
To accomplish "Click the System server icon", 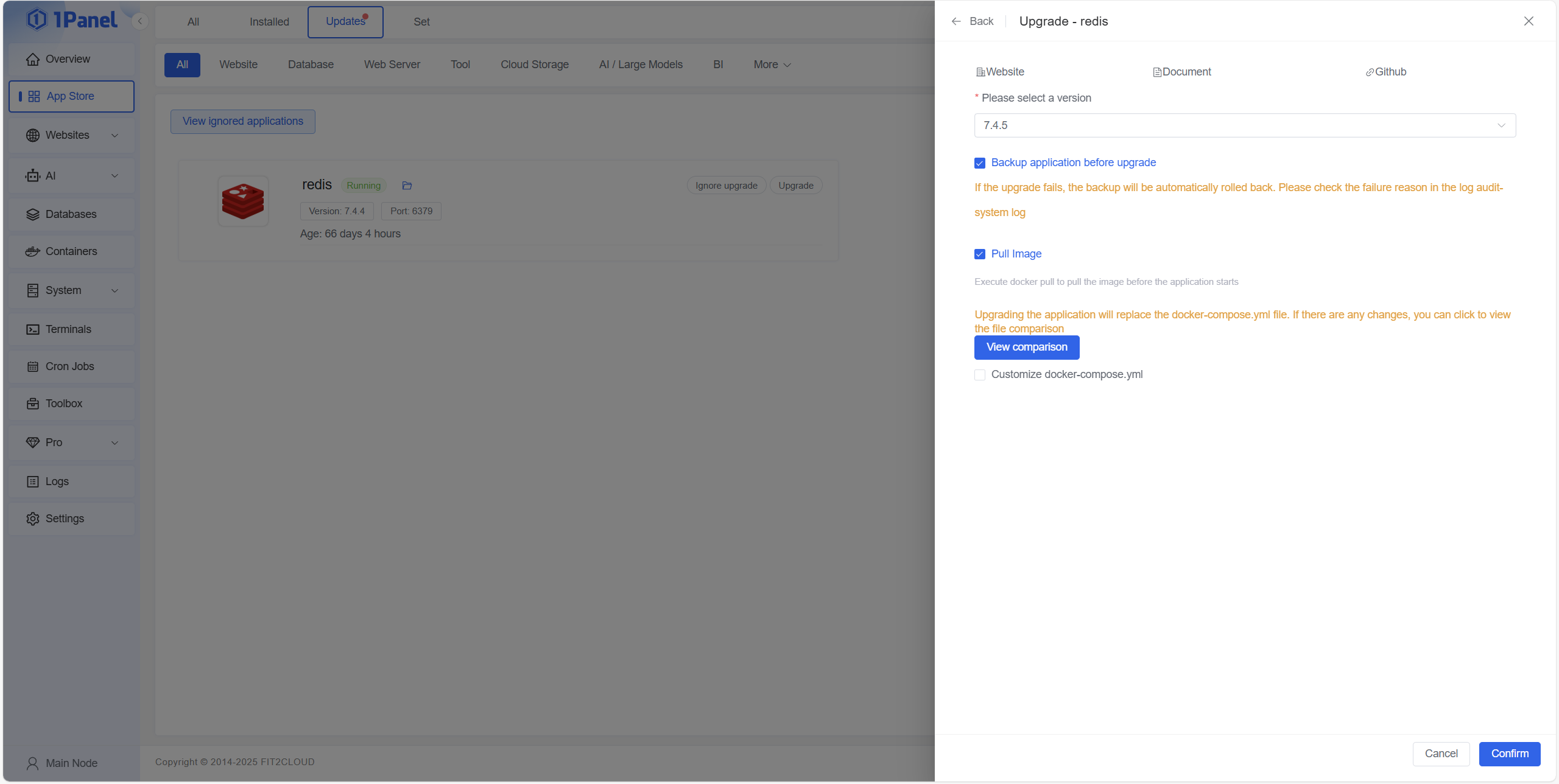I will (x=33, y=290).
